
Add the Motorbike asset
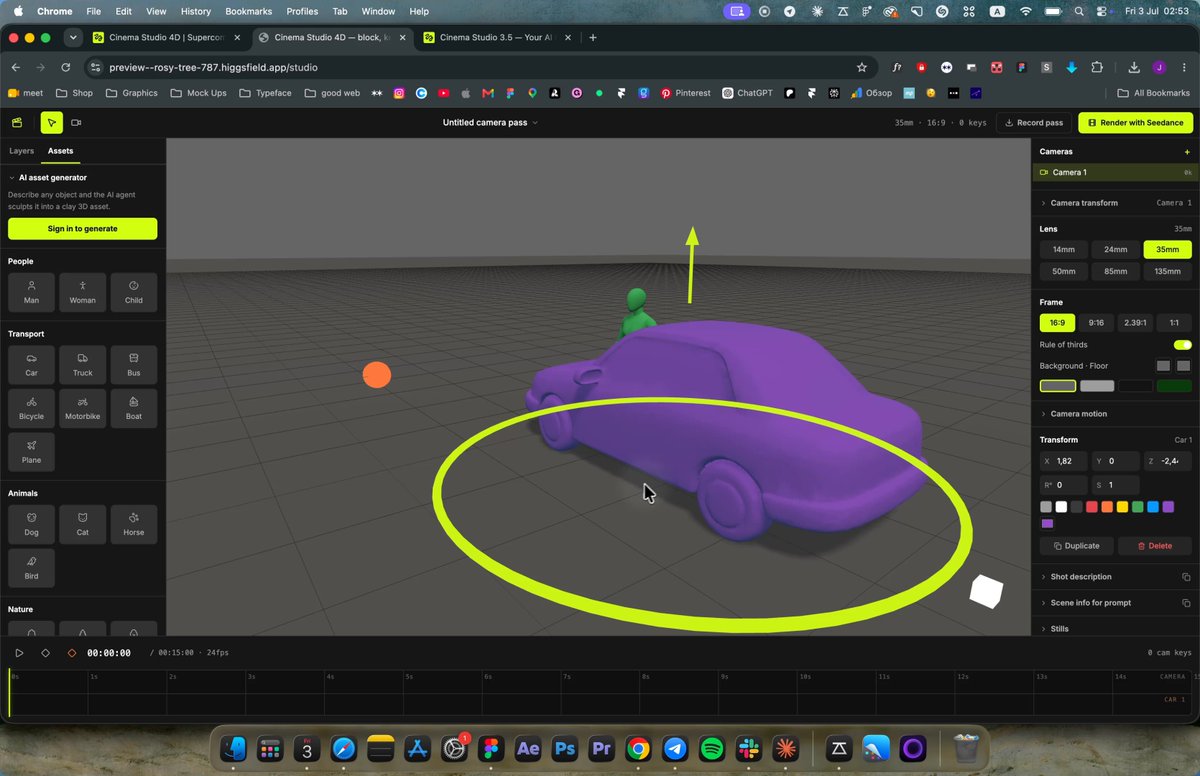pos(83,408)
